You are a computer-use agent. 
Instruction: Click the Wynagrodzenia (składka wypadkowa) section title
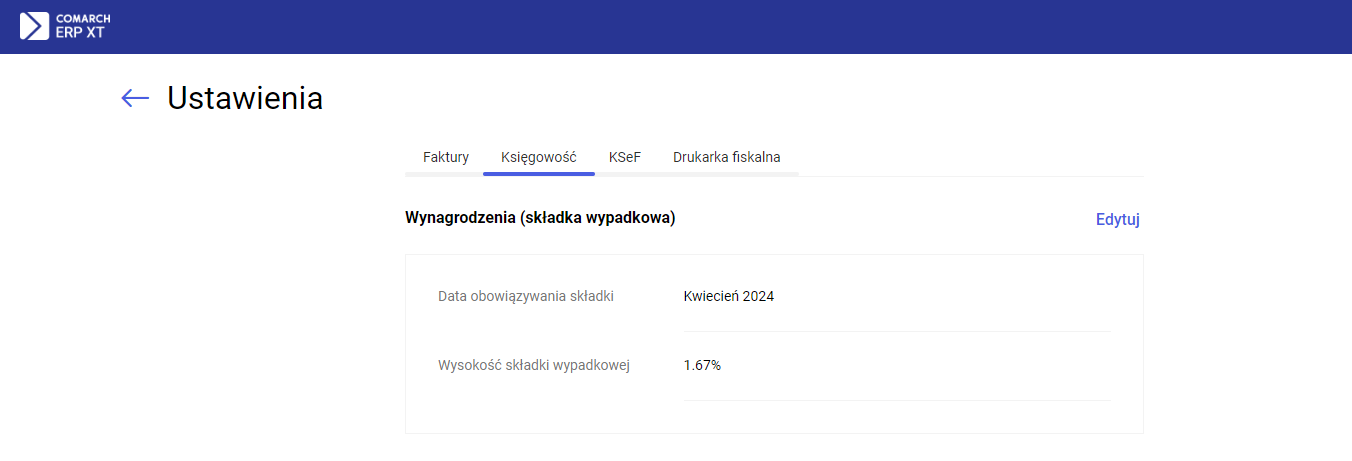[x=540, y=218]
